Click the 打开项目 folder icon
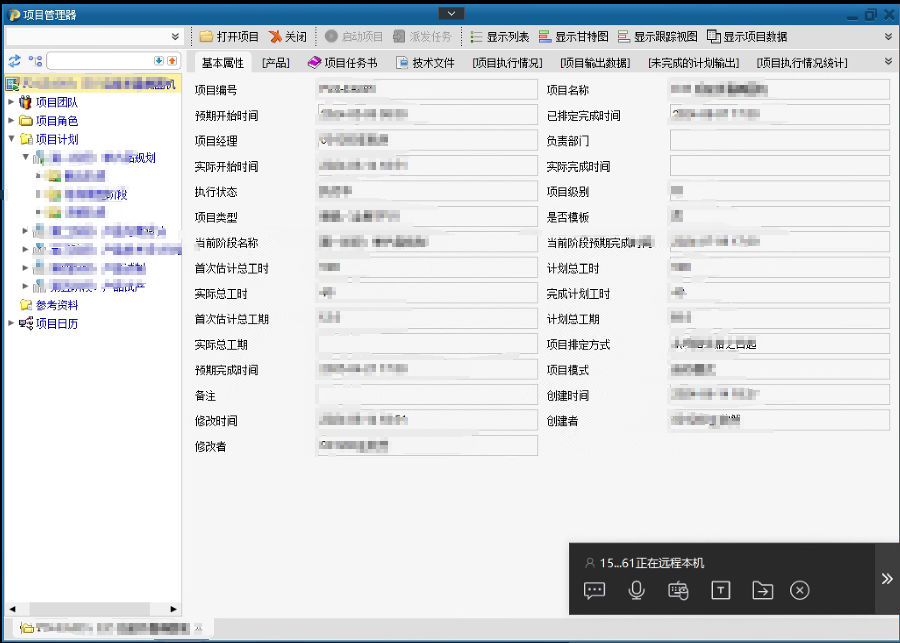This screenshot has width=900, height=643. (207, 37)
